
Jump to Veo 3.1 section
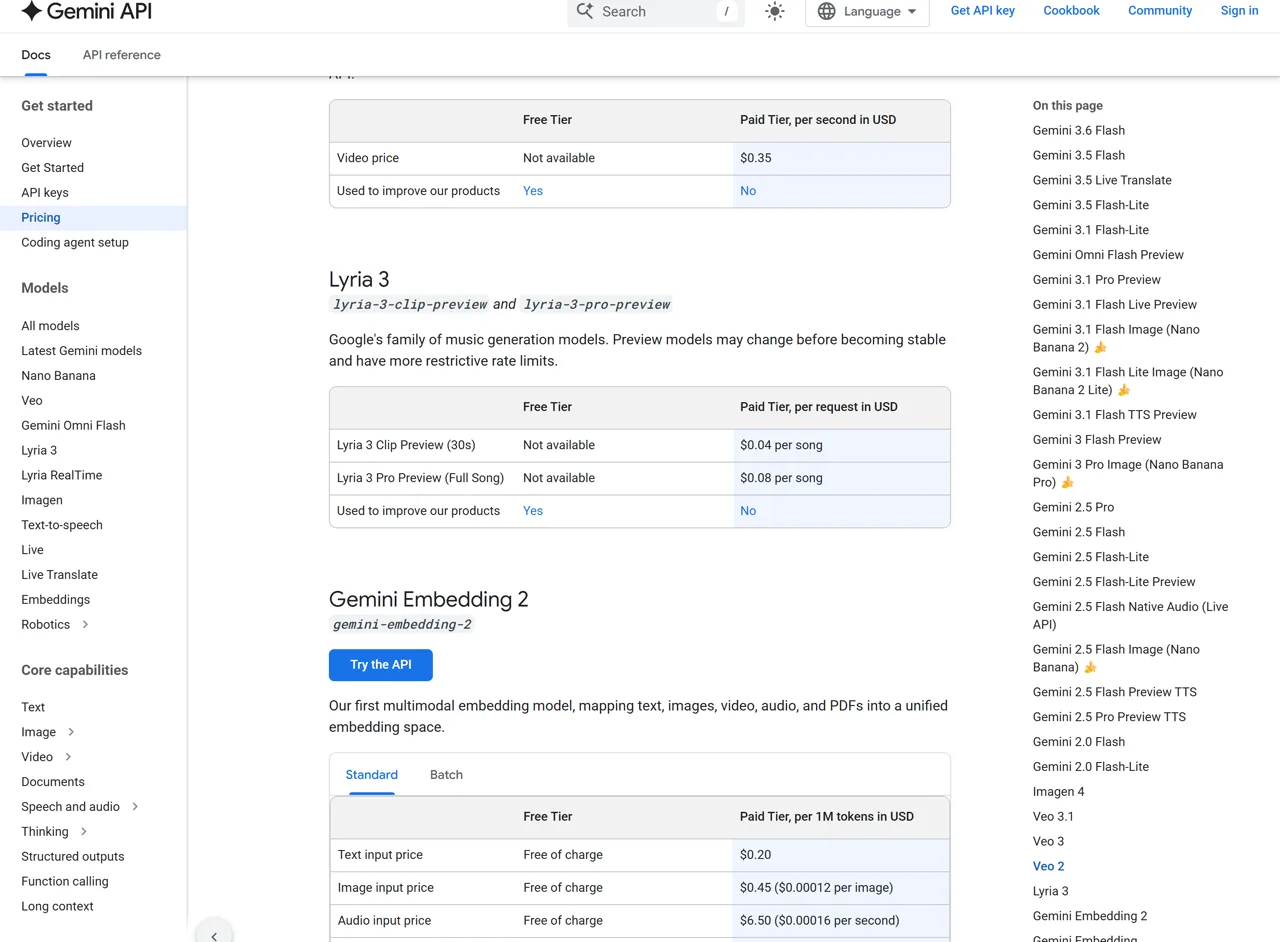[1053, 817]
